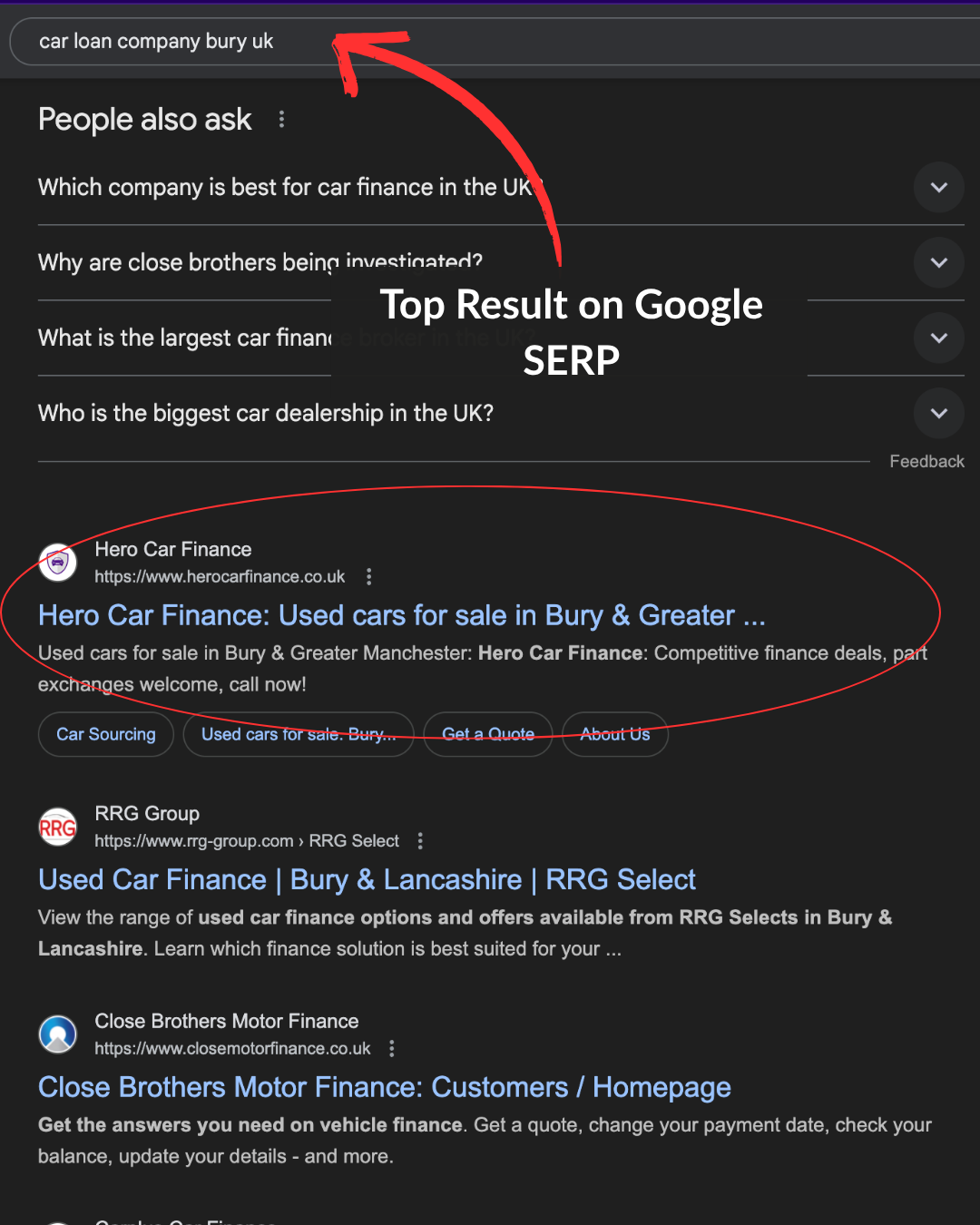Click the About Us chip
980x1225 pixels.
[x=615, y=734]
